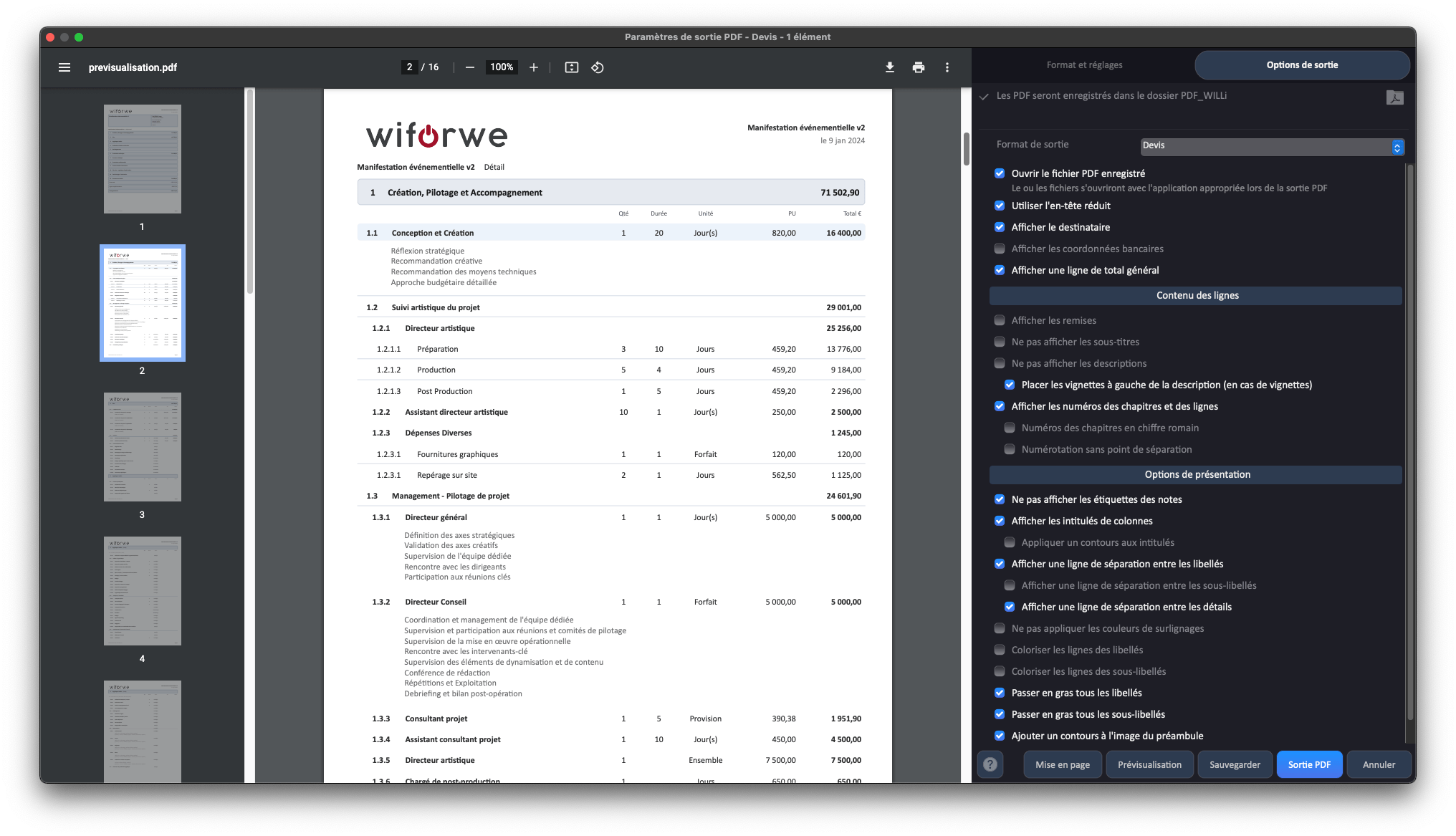Select the Options de sortie tab
1456x836 pixels.
click(1302, 65)
